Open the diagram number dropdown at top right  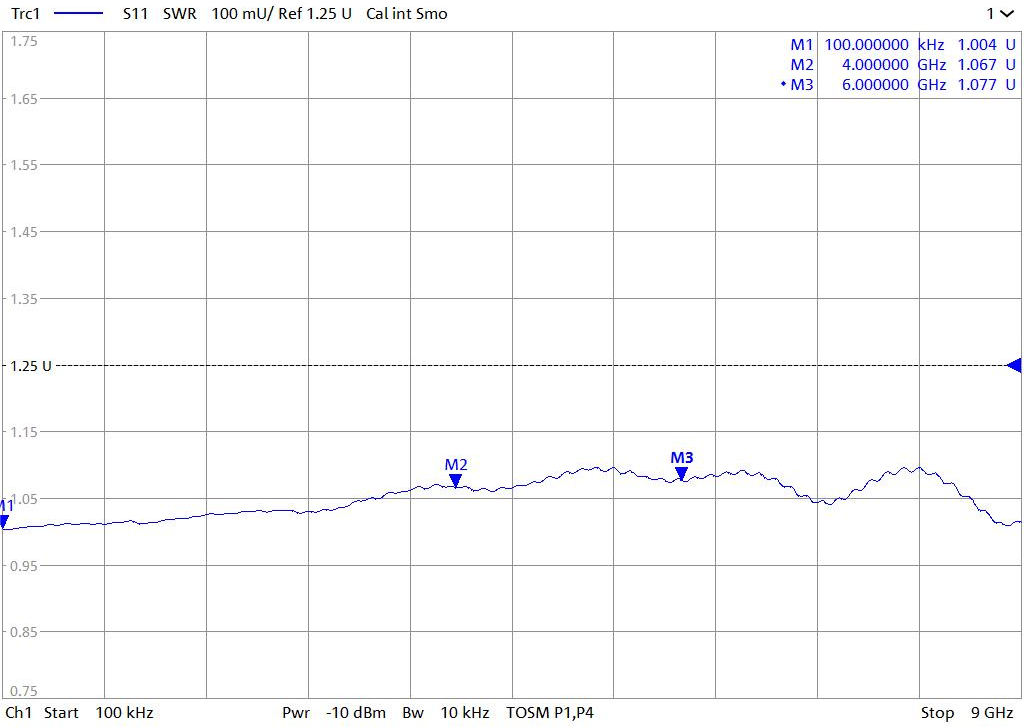(x=998, y=14)
